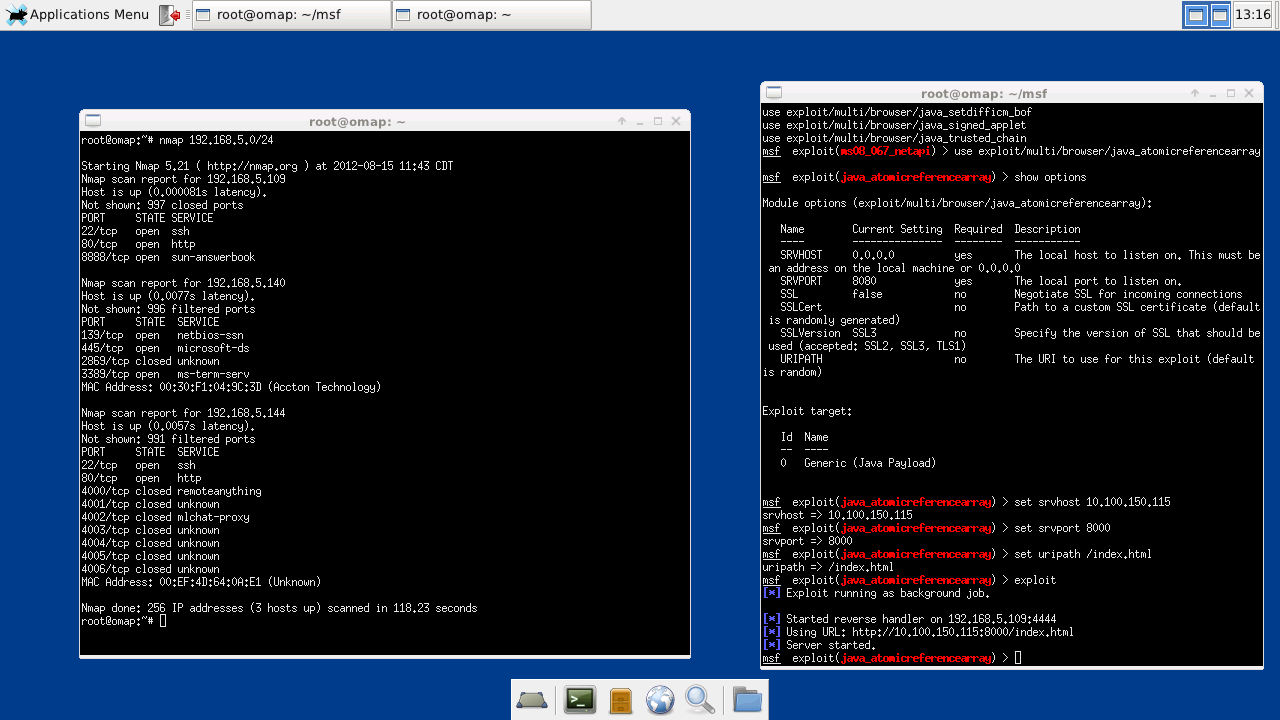Screen dimensions: 1280x720
Task: Click the java_trusted_chain exploit line
Action: [894, 138]
